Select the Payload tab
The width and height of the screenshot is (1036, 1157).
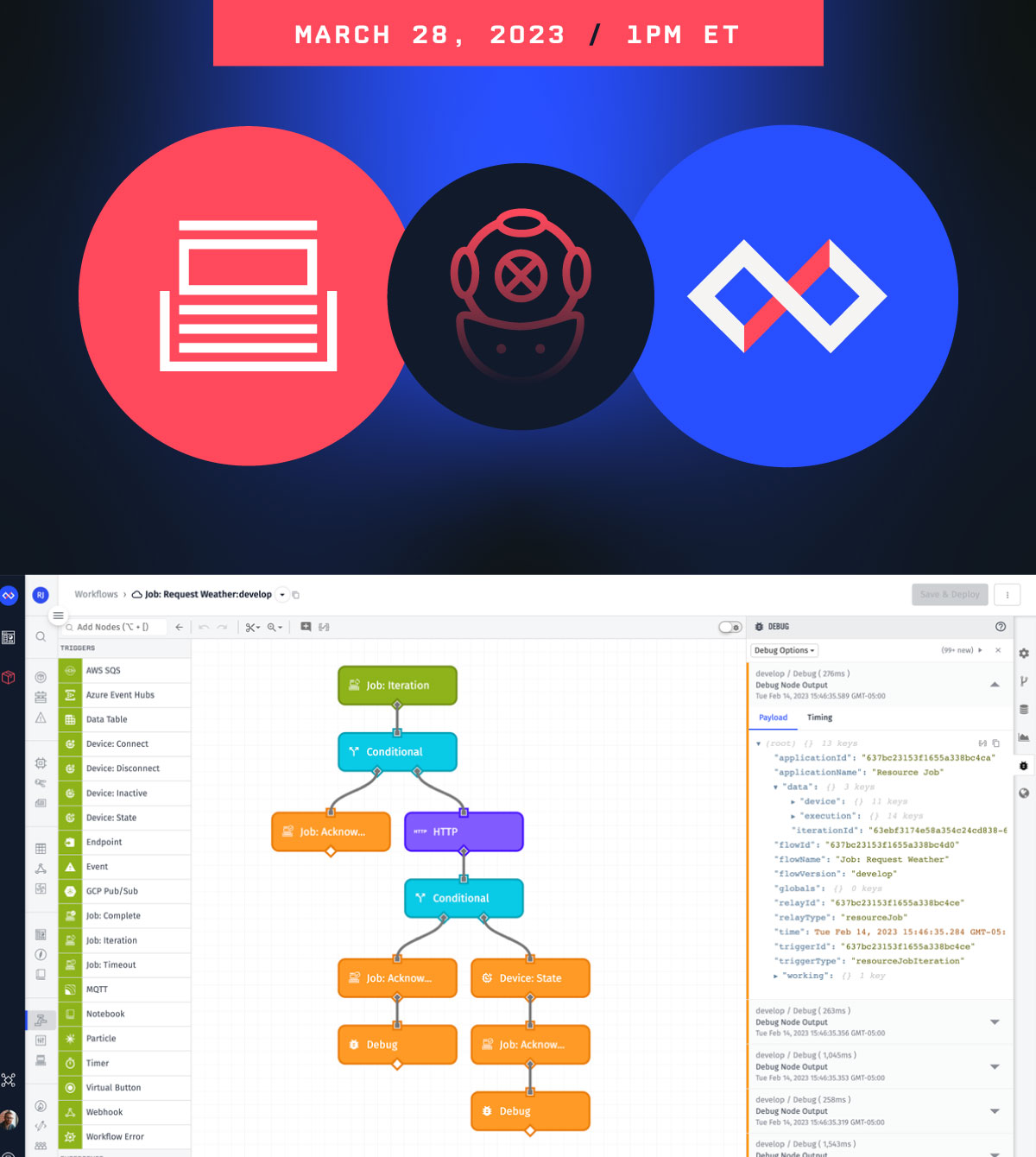tap(773, 718)
